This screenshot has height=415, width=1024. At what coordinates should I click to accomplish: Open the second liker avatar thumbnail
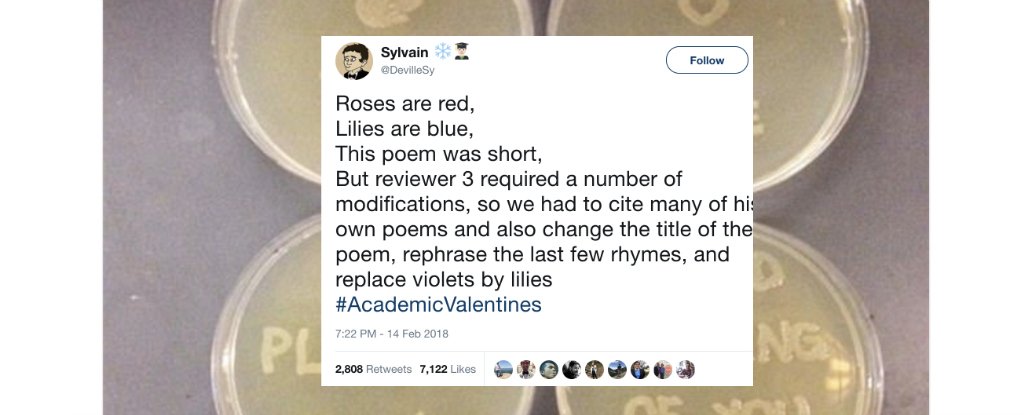526,370
